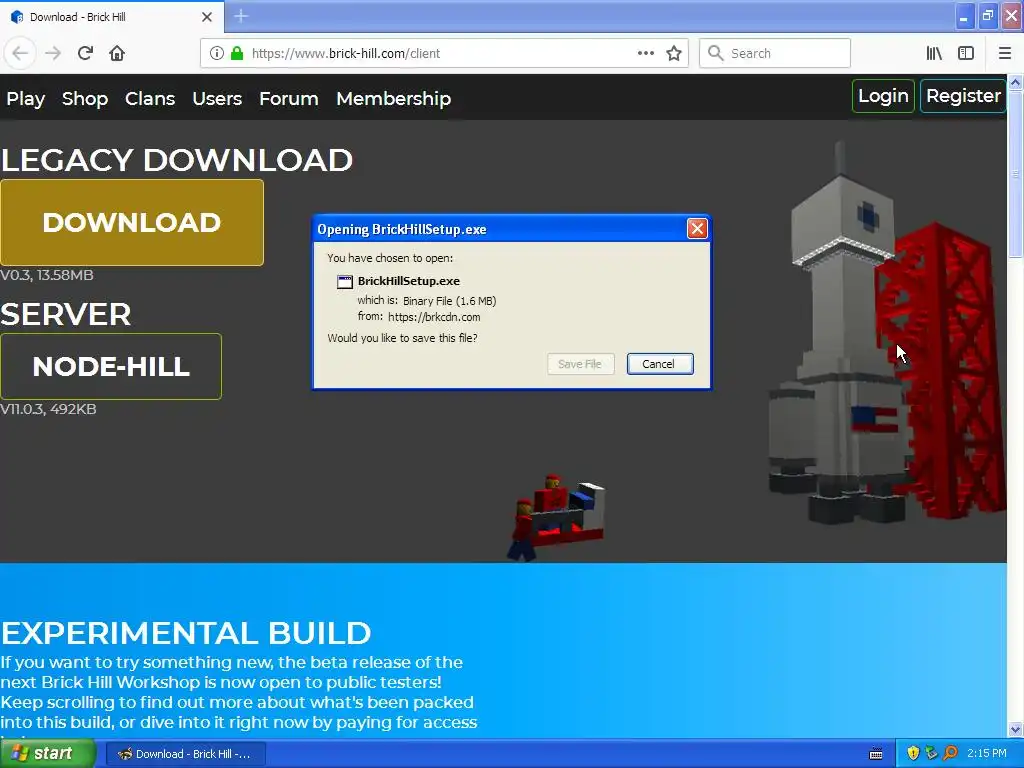Screen dimensions: 1024x768
Task: Click the green padlock security icon
Action: tap(236, 53)
